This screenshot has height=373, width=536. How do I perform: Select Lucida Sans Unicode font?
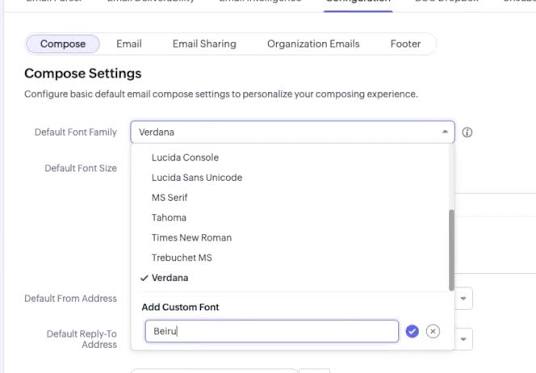[x=197, y=178]
